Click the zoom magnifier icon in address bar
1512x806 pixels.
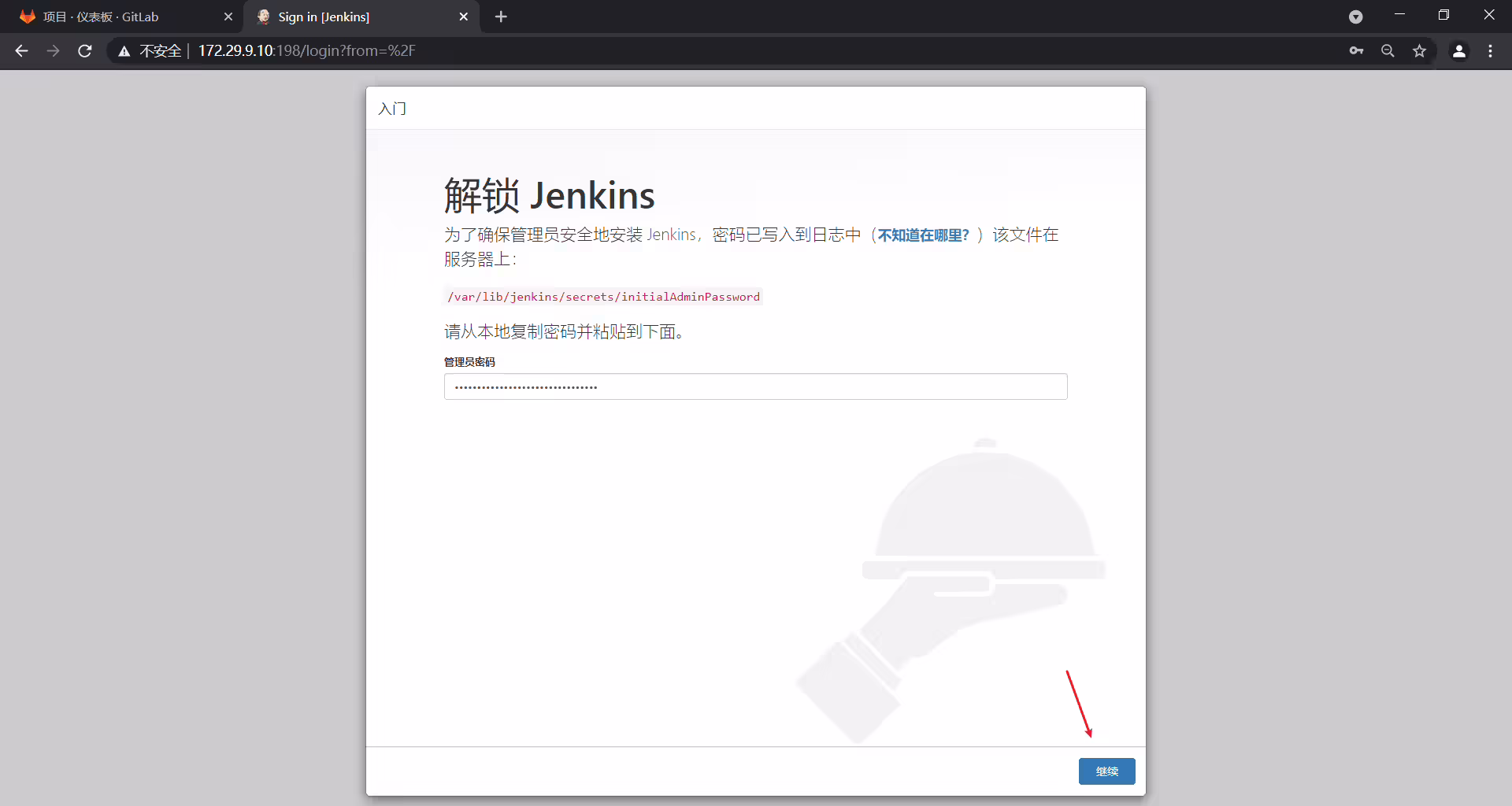click(x=1388, y=51)
